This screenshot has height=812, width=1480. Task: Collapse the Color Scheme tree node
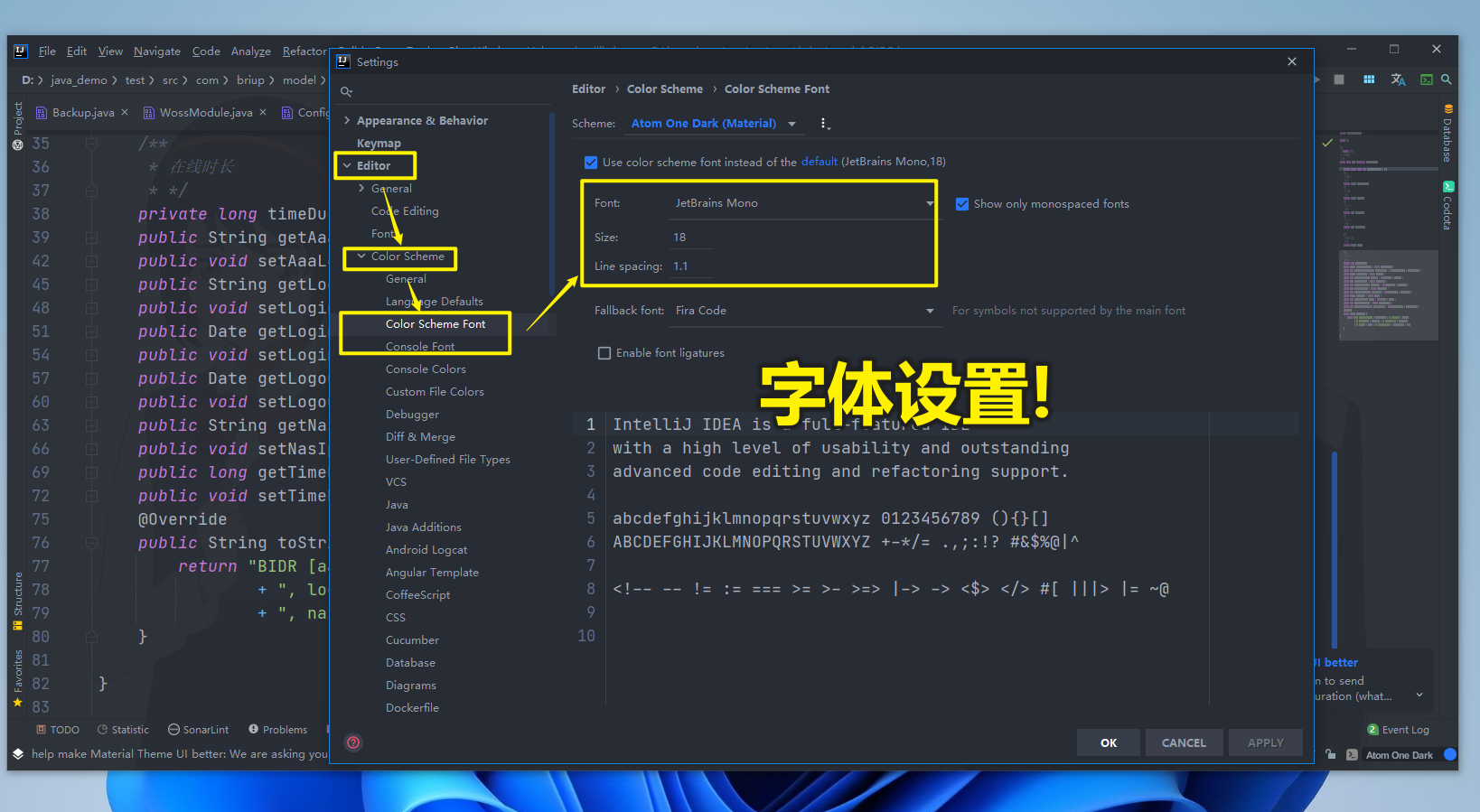pyautogui.click(x=361, y=257)
